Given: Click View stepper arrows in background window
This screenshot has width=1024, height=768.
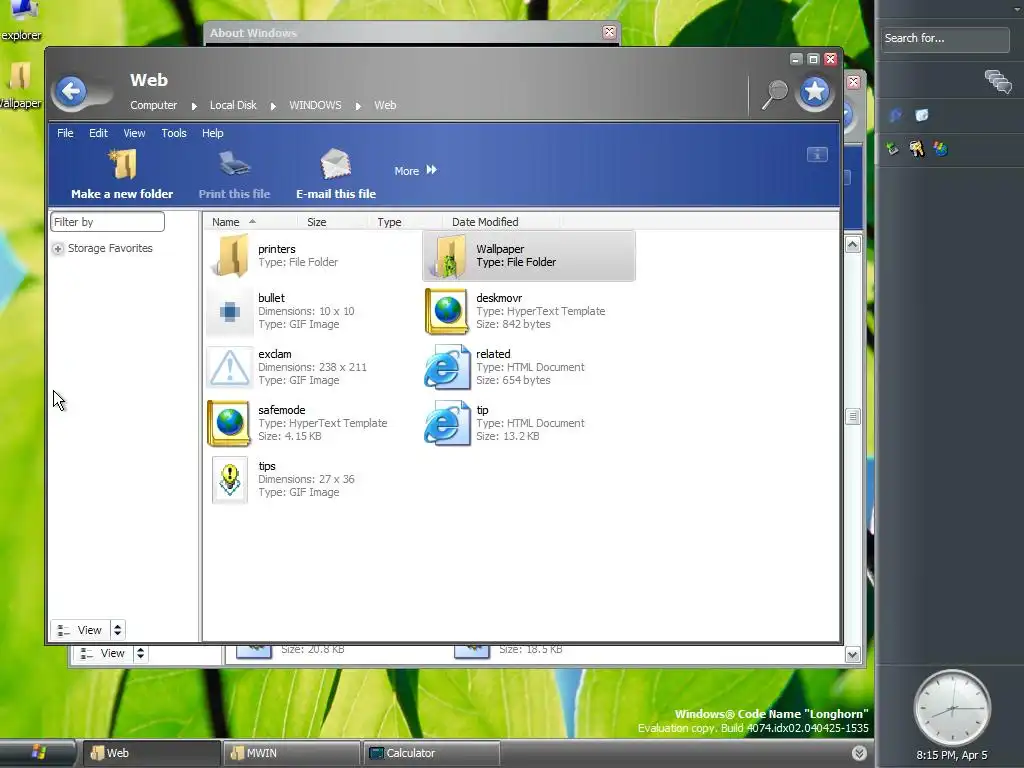Looking at the screenshot, I should point(140,653).
